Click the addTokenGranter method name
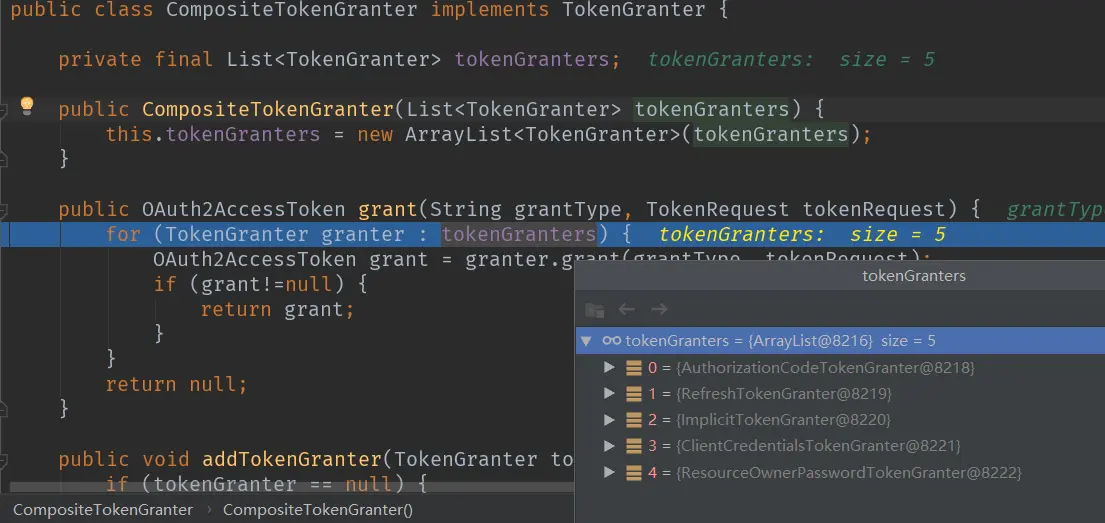The height and width of the screenshot is (523, 1105). [x=292, y=460]
